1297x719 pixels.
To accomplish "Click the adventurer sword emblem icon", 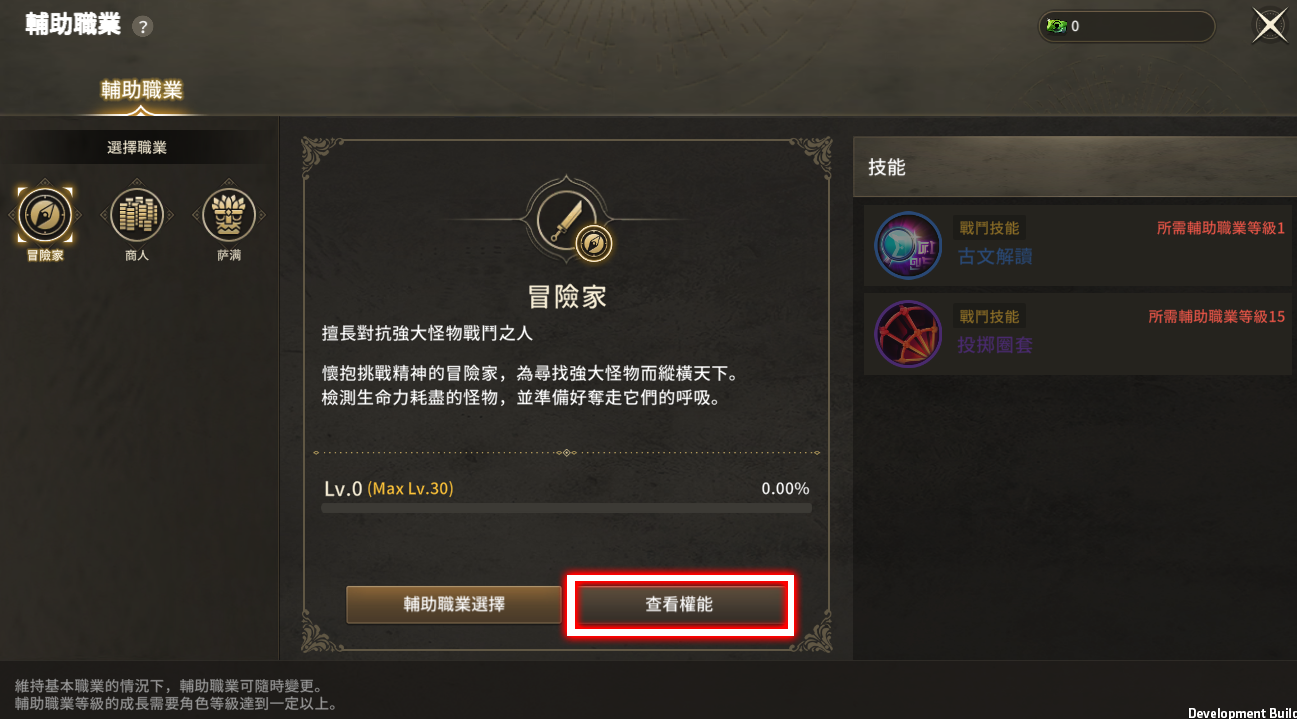I will [x=567, y=221].
